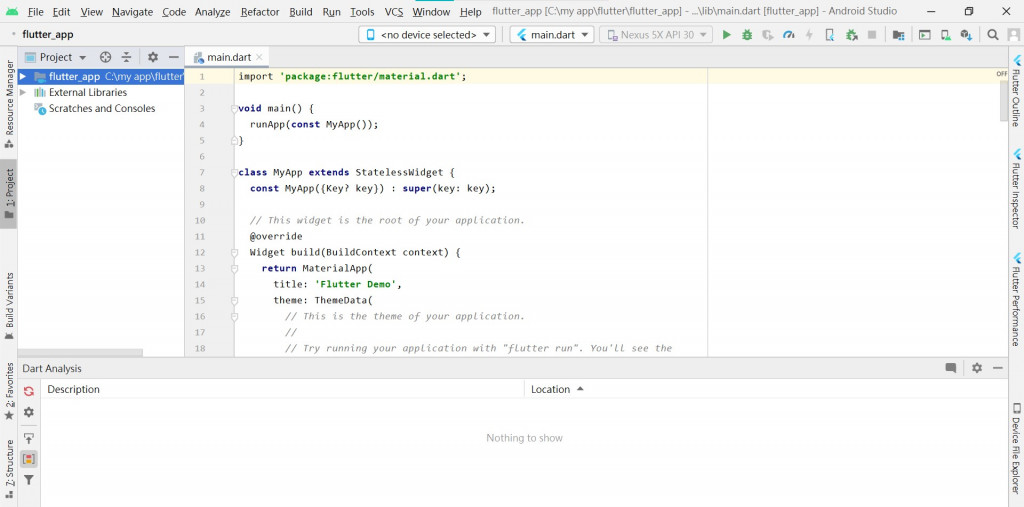
Task: Restart Dart Analysis Server icon
Action: tap(29, 391)
